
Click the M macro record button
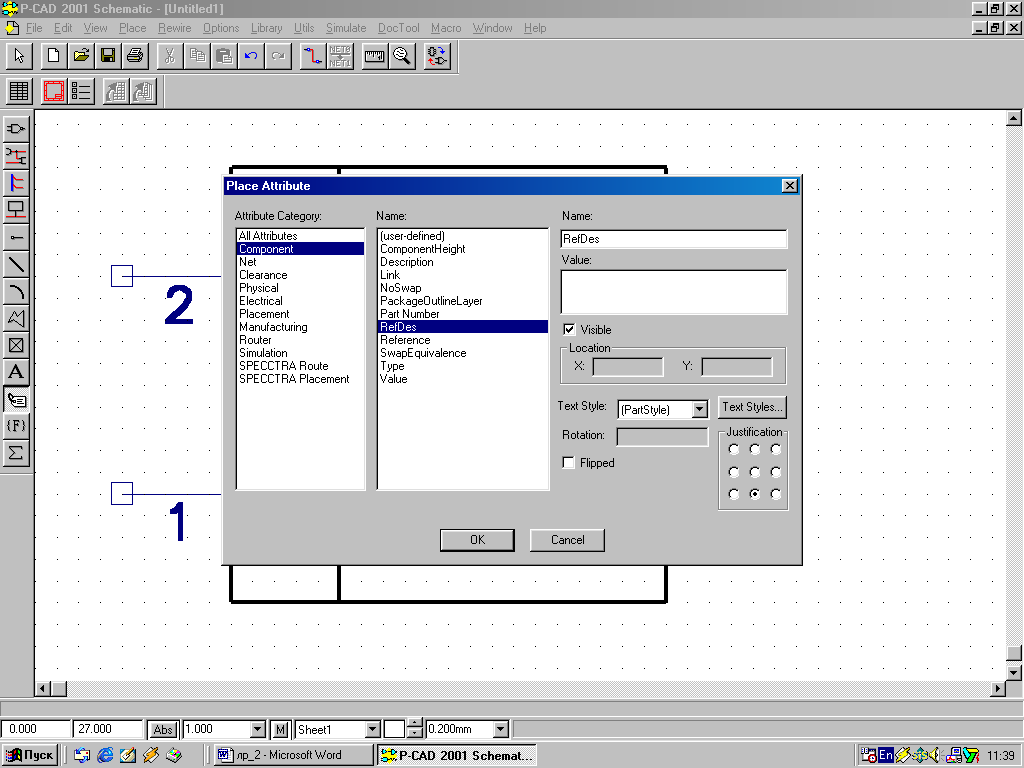pos(280,729)
